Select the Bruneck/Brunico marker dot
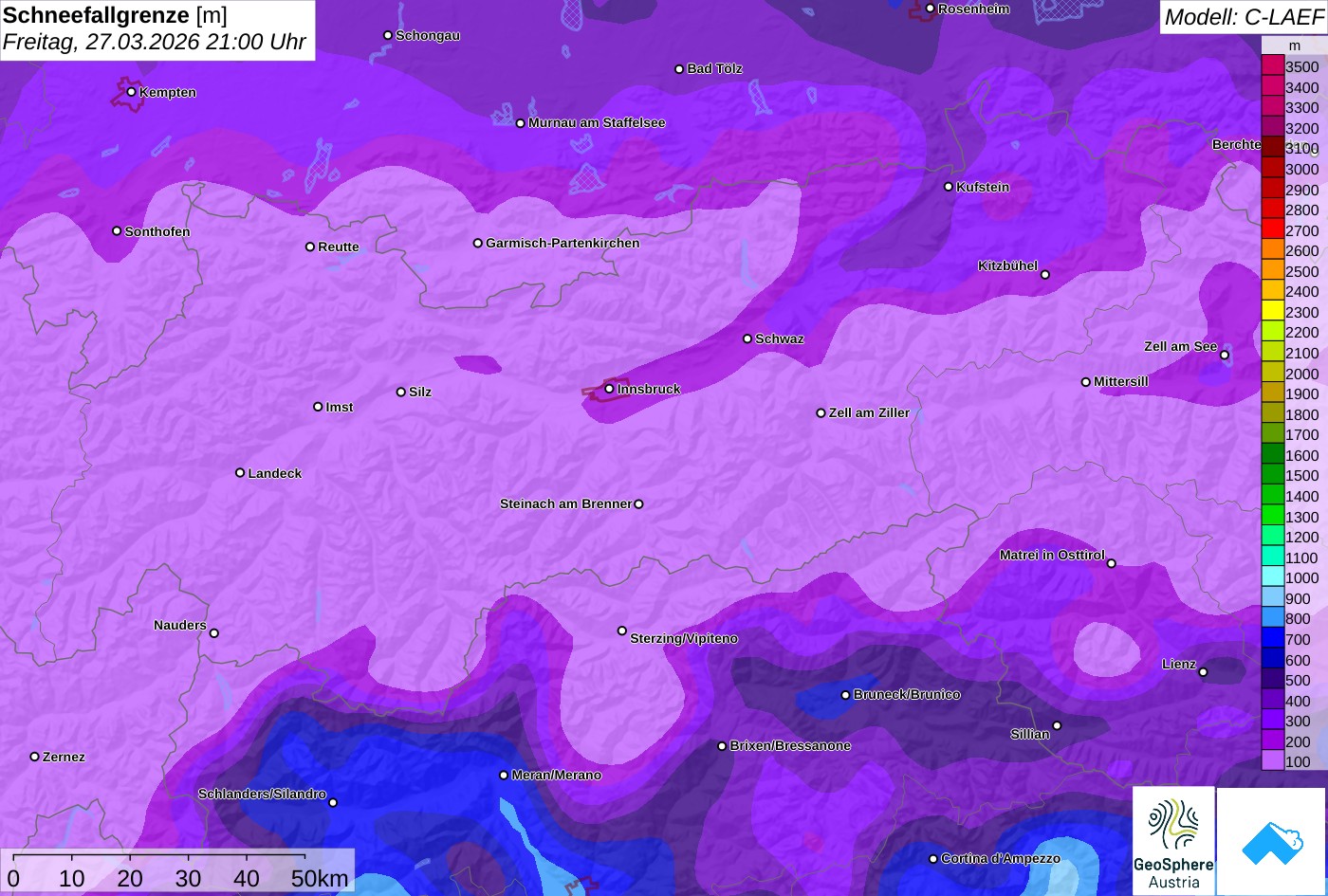Viewport: 1328px width, 896px height. coord(846,695)
